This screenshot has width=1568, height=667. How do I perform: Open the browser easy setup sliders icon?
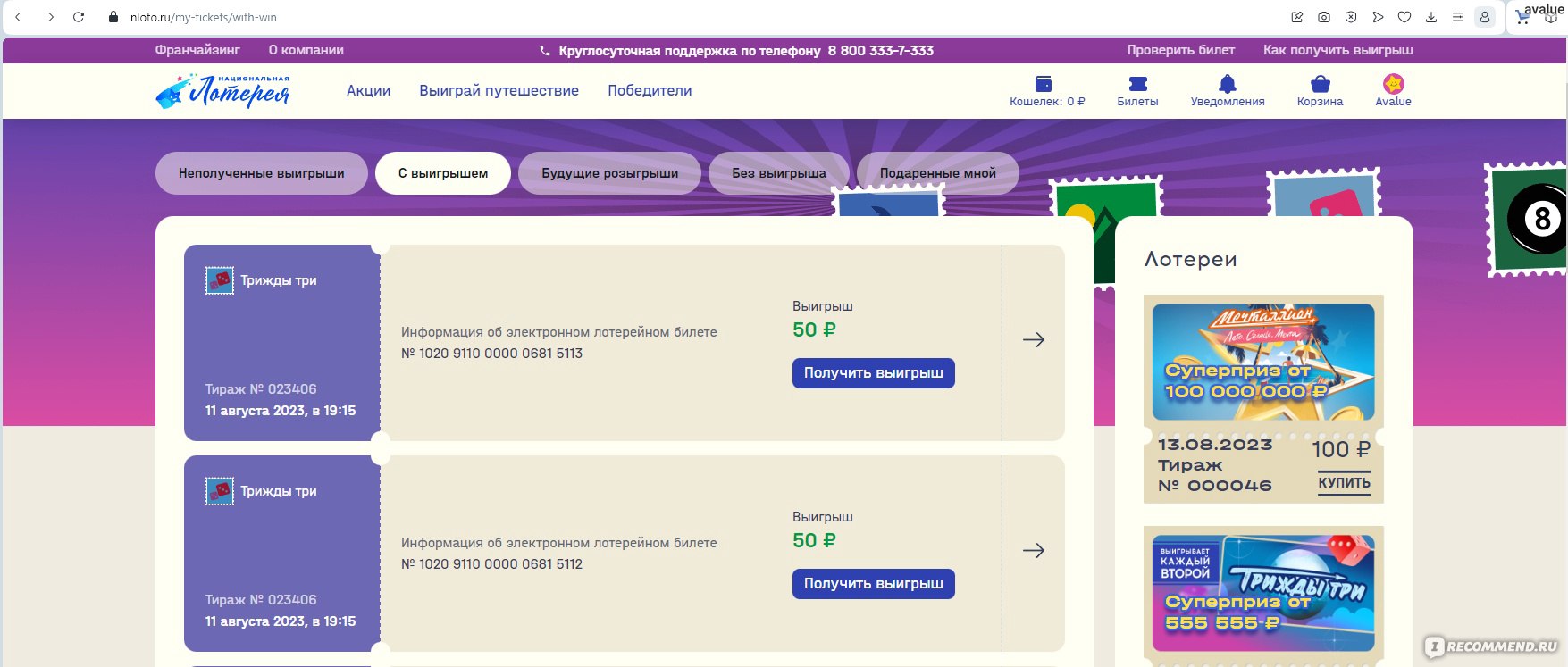[1458, 17]
